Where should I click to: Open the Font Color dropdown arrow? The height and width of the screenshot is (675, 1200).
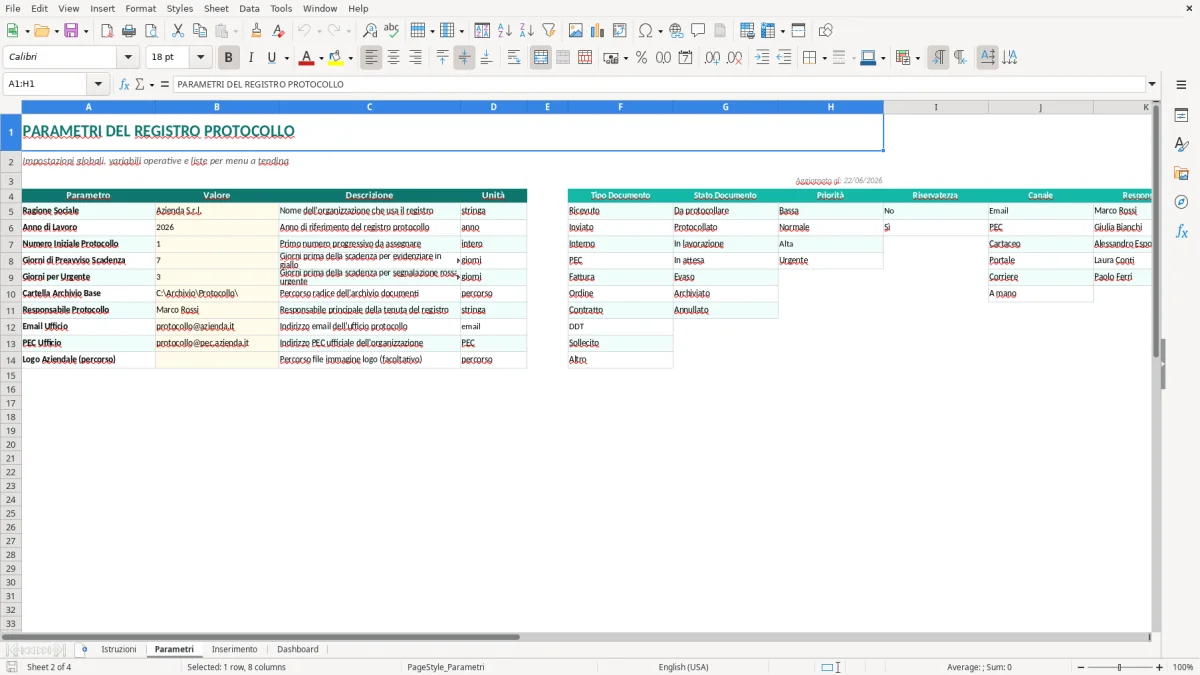tap(321, 58)
